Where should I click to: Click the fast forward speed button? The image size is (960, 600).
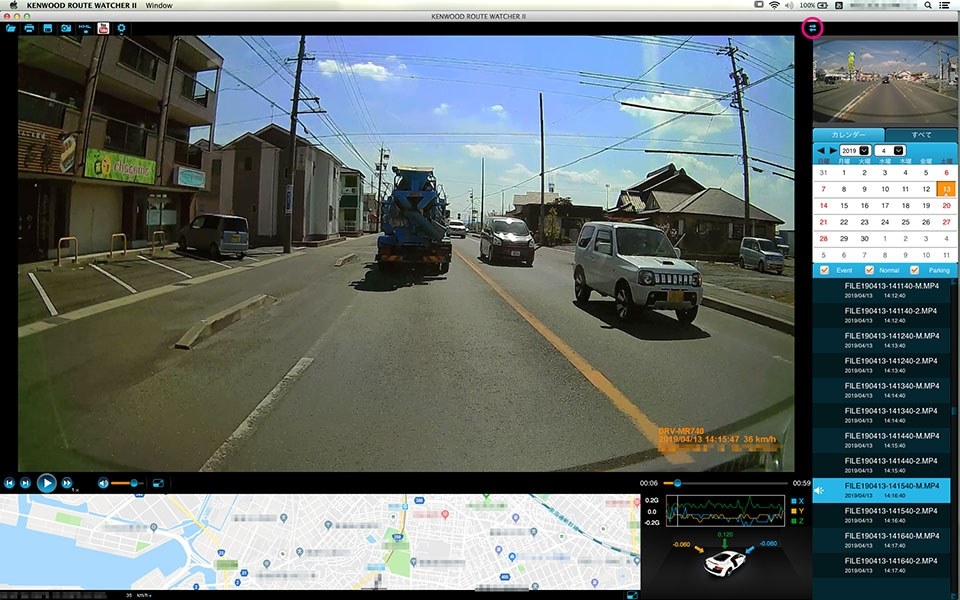click(68, 483)
